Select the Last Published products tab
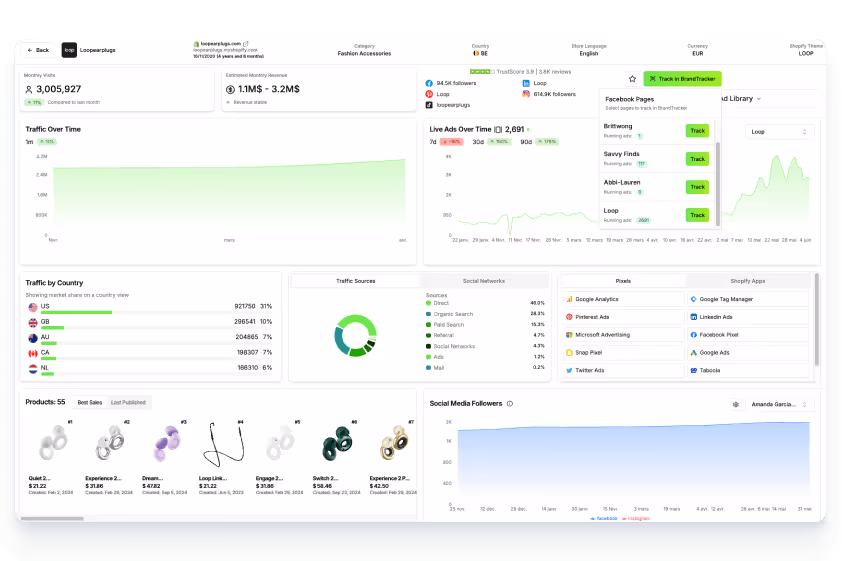 [128, 402]
